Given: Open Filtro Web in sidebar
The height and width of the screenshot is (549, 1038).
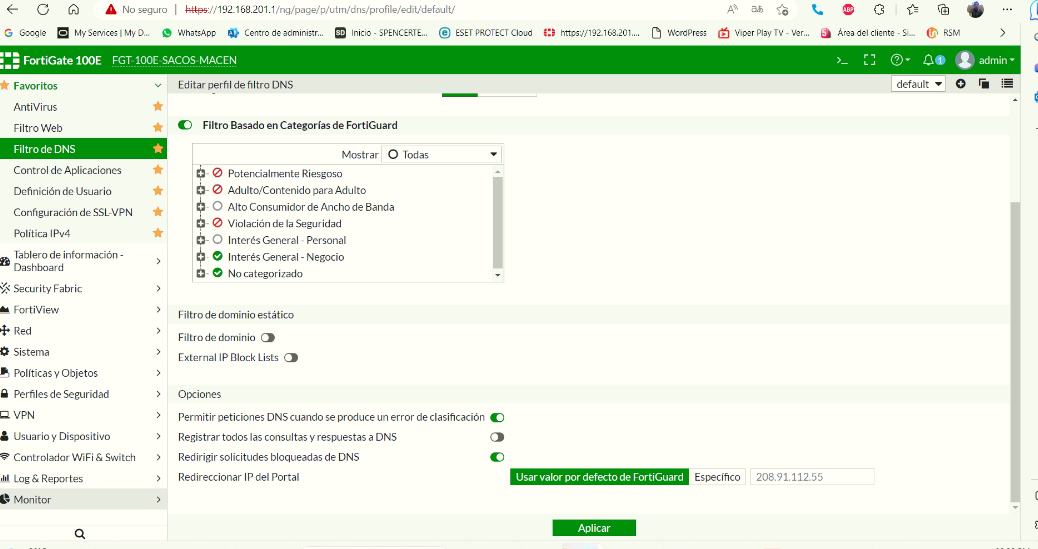Looking at the screenshot, I should pos(38,128).
